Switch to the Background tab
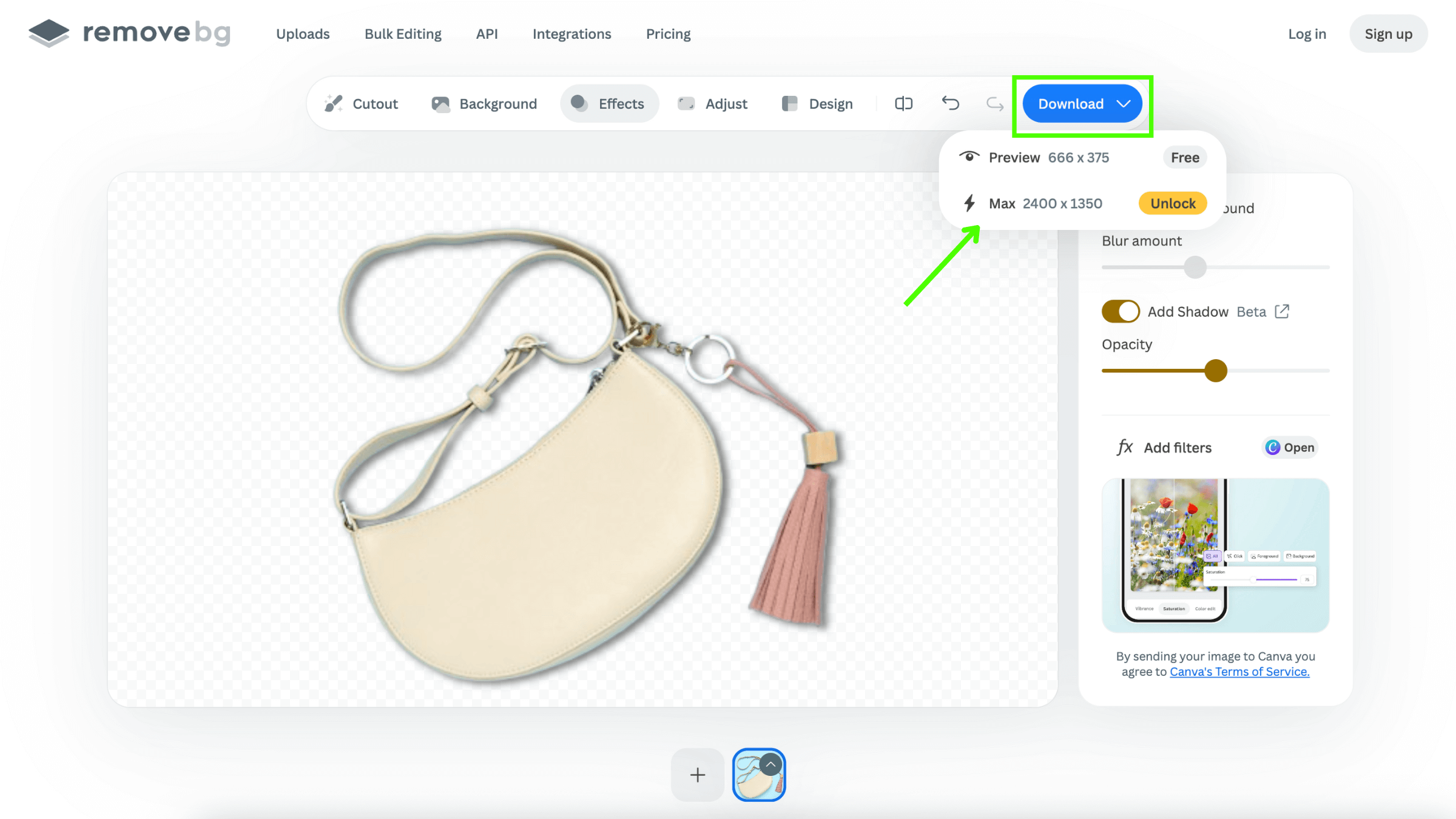Image resolution: width=1456 pixels, height=819 pixels. [484, 104]
